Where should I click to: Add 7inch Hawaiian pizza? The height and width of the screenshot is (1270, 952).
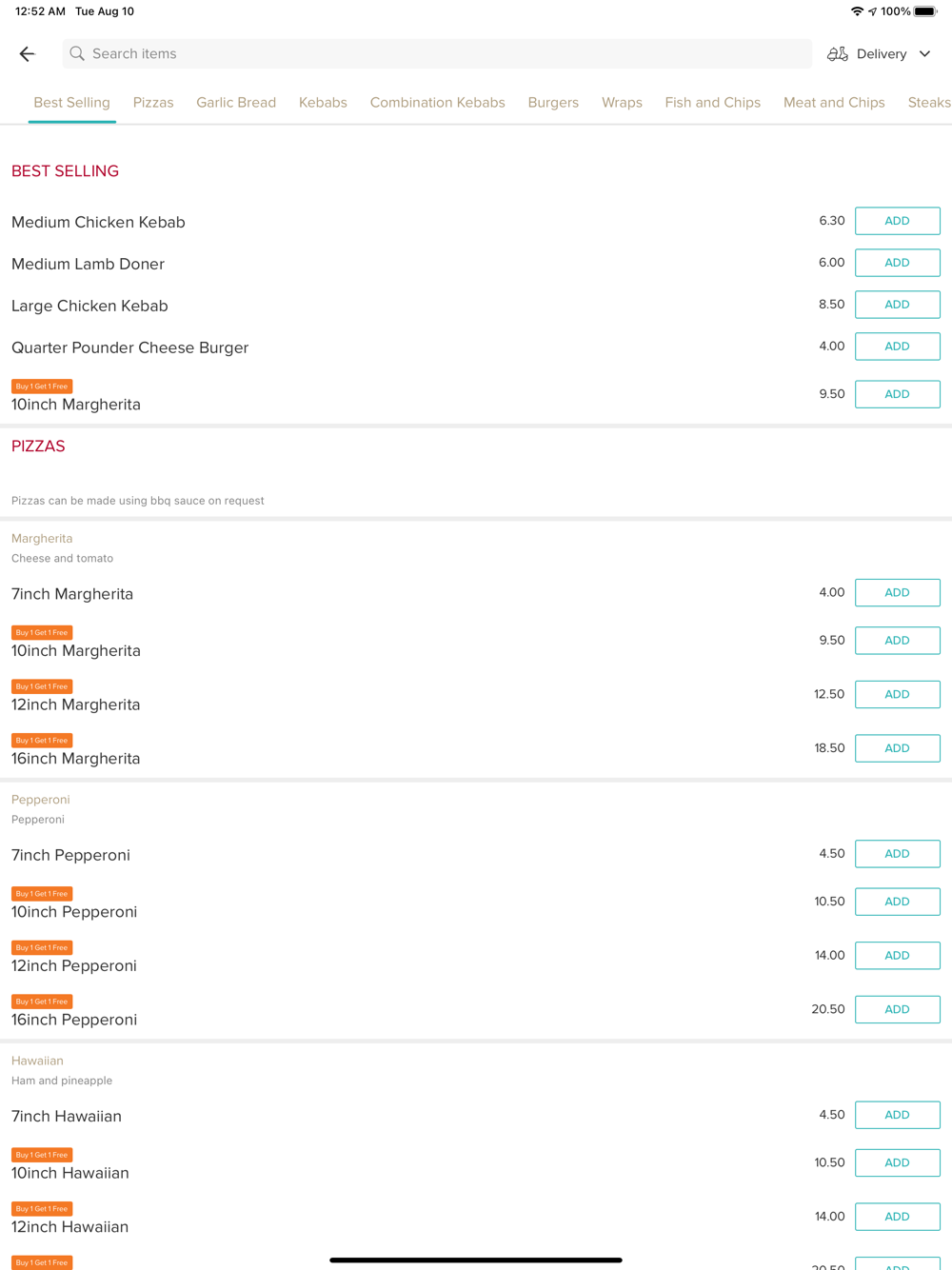pos(897,1115)
